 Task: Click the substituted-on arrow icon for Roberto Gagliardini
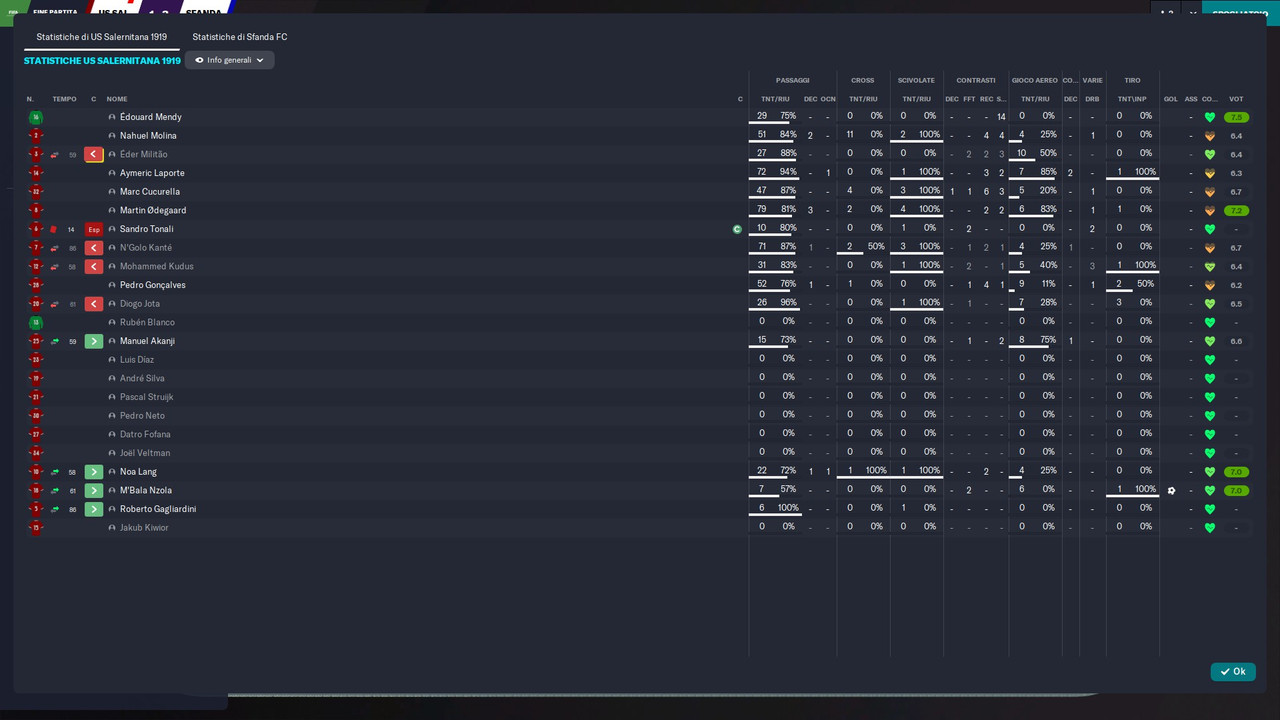[x=94, y=509]
